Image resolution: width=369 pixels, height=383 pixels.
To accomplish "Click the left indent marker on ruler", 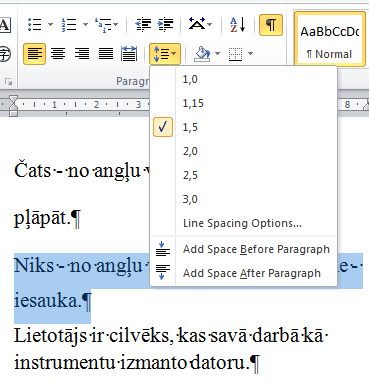I will tap(13, 113).
